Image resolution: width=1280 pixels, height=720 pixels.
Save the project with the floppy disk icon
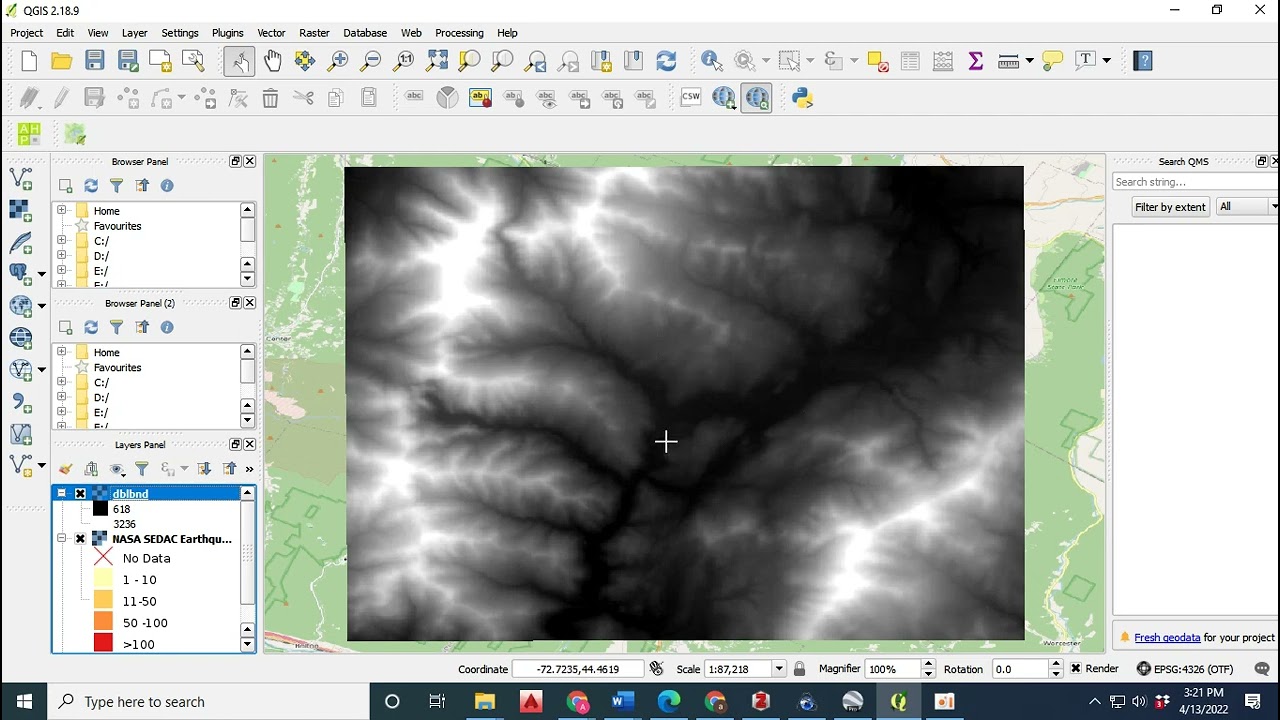coord(95,61)
